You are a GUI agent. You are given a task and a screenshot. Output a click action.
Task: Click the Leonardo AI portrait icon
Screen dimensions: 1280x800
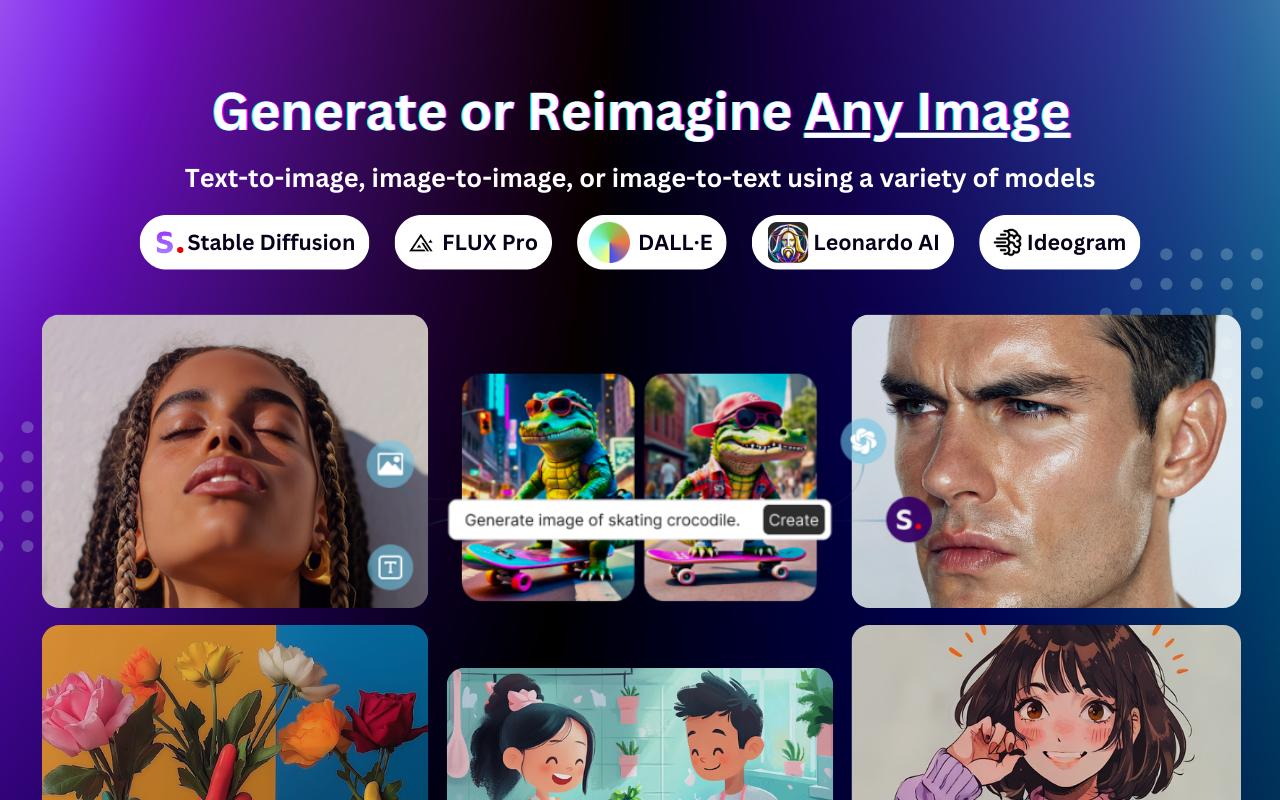pyautogui.click(x=787, y=242)
